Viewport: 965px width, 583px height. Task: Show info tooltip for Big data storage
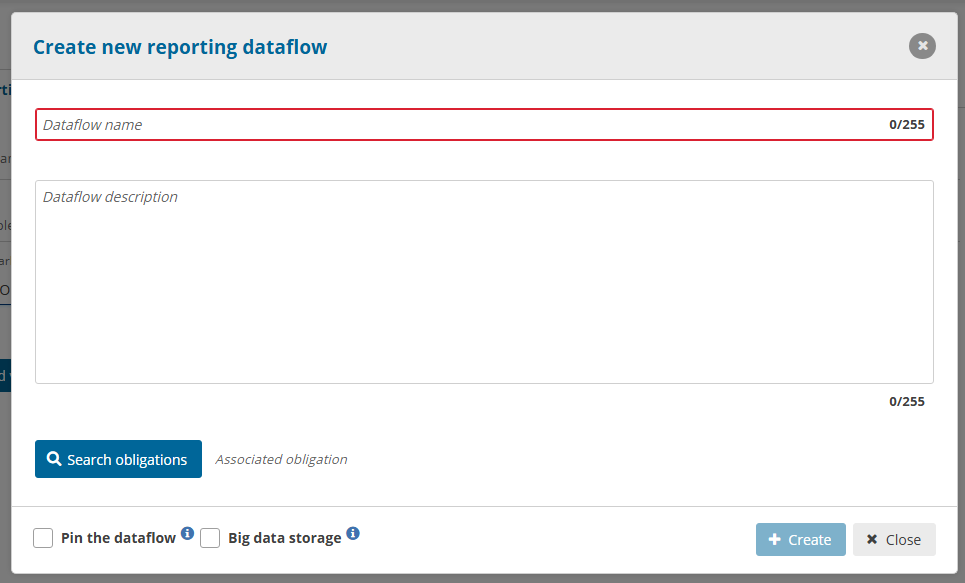click(353, 533)
